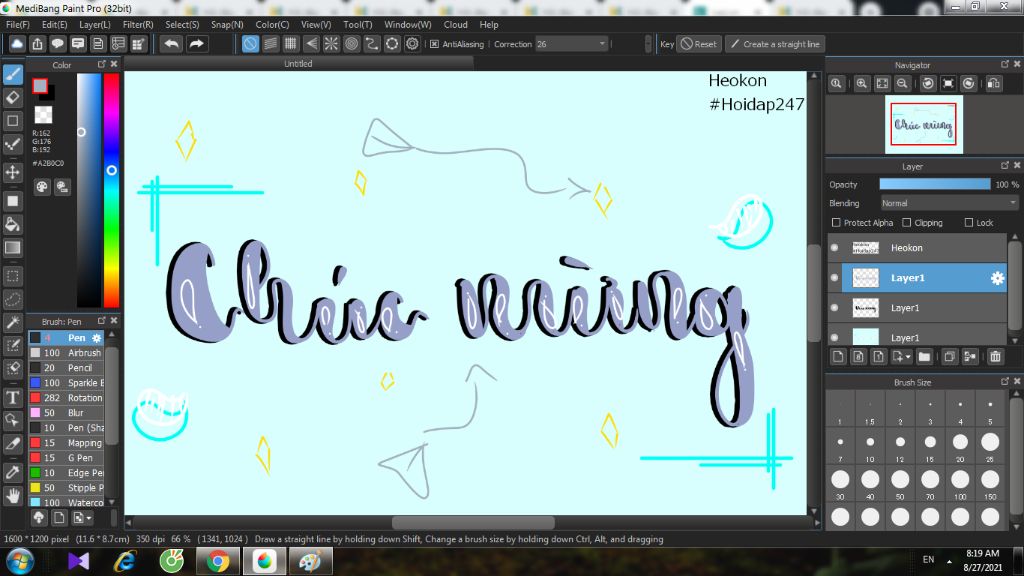Create a new layer icon
Screen dimensions: 1024x576
[839, 357]
